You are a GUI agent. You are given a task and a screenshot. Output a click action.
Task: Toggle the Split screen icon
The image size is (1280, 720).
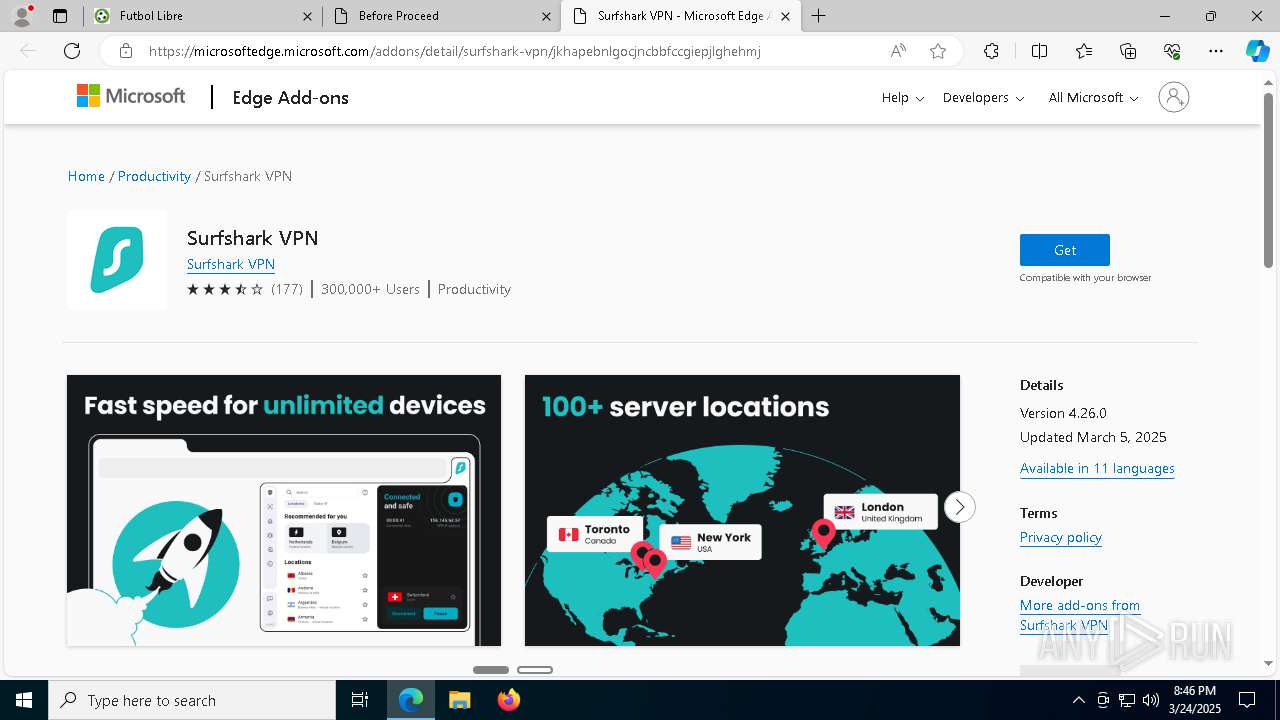click(x=1040, y=51)
